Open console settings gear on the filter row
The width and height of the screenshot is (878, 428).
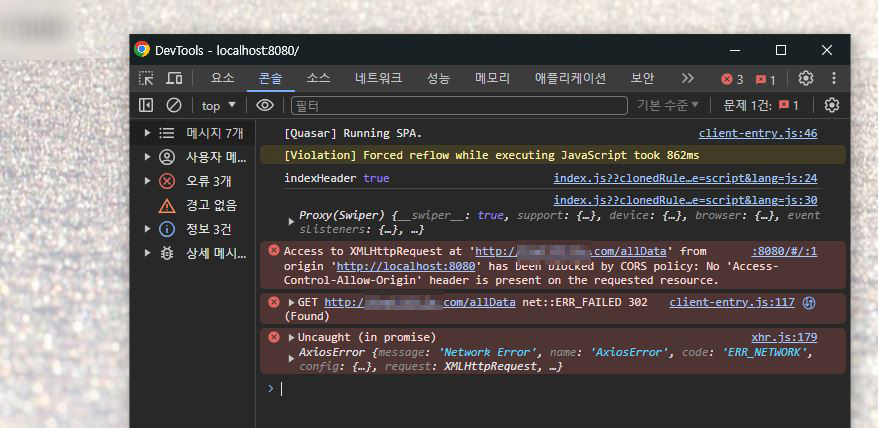click(x=832, y=105)
